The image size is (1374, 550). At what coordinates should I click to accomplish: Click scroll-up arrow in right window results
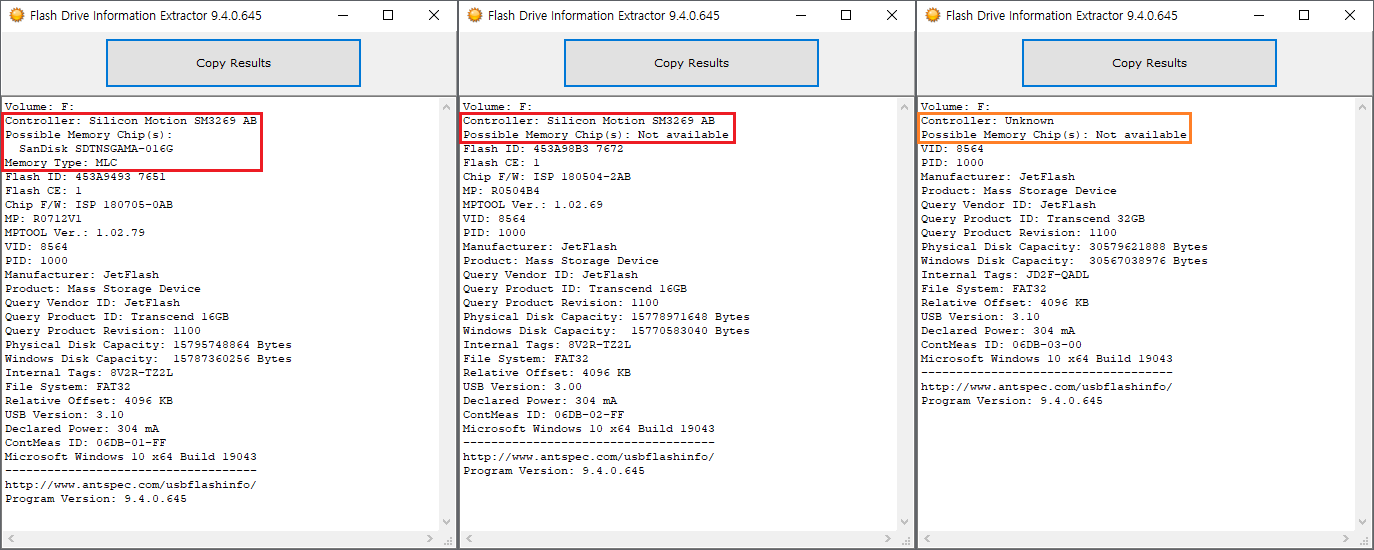pyautogui.click(x=1362, y=107)
